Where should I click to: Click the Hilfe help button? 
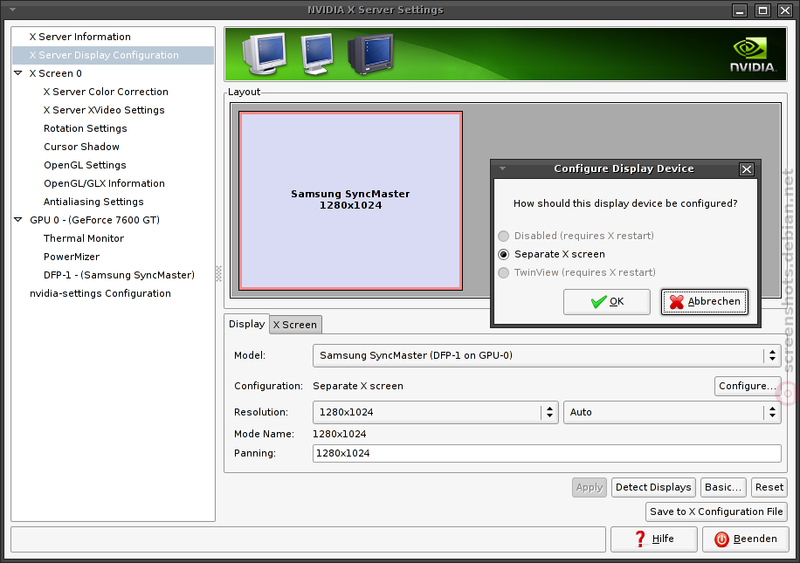coord(654,539)
